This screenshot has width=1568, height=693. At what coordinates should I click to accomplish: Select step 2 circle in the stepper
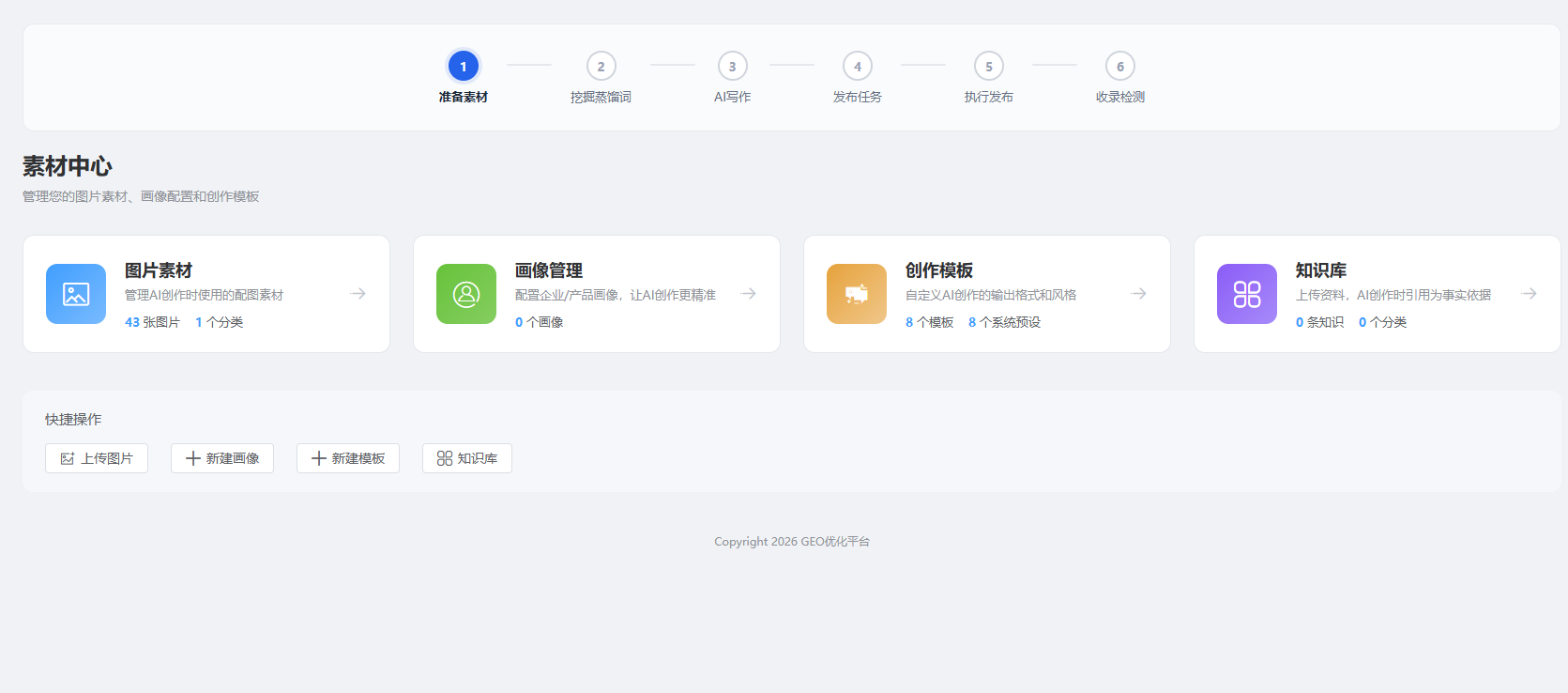point(601,66)
